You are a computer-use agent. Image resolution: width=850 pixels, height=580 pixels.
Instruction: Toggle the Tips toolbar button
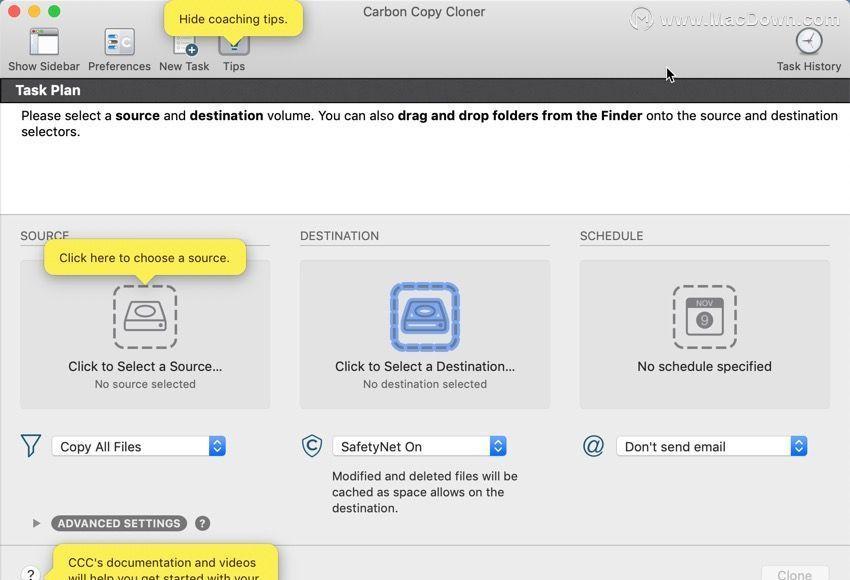click(x=234, y=46)
